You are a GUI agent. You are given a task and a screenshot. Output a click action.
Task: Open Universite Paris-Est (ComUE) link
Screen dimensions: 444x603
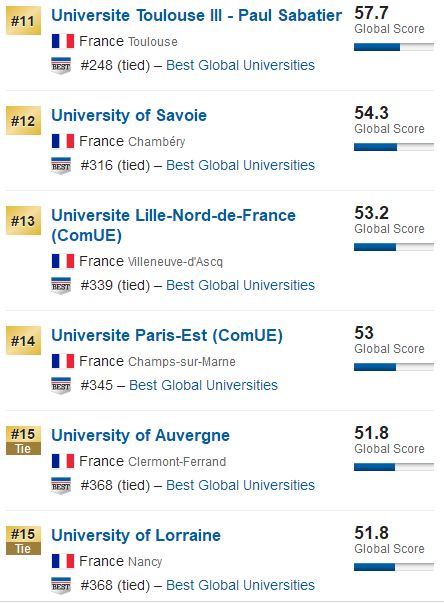(x=167, y=335)
